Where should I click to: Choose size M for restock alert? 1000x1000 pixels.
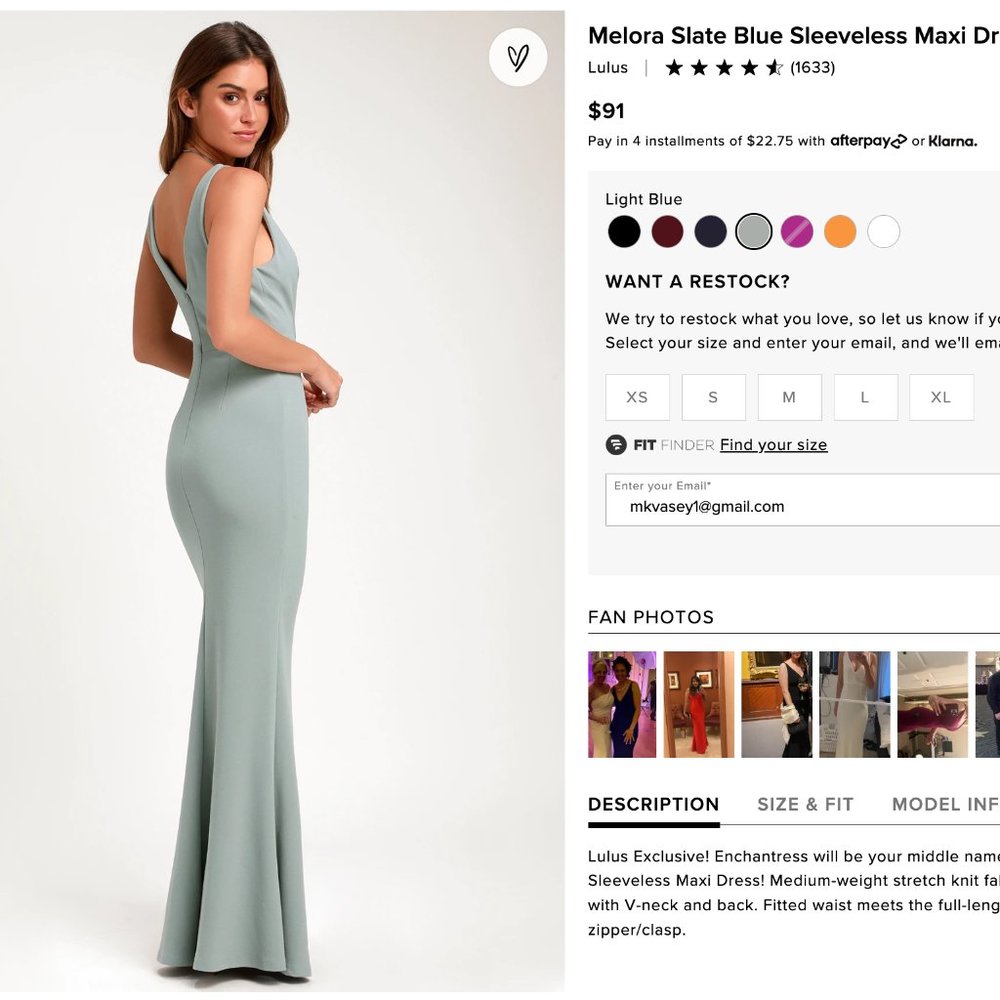click(790, 397)
